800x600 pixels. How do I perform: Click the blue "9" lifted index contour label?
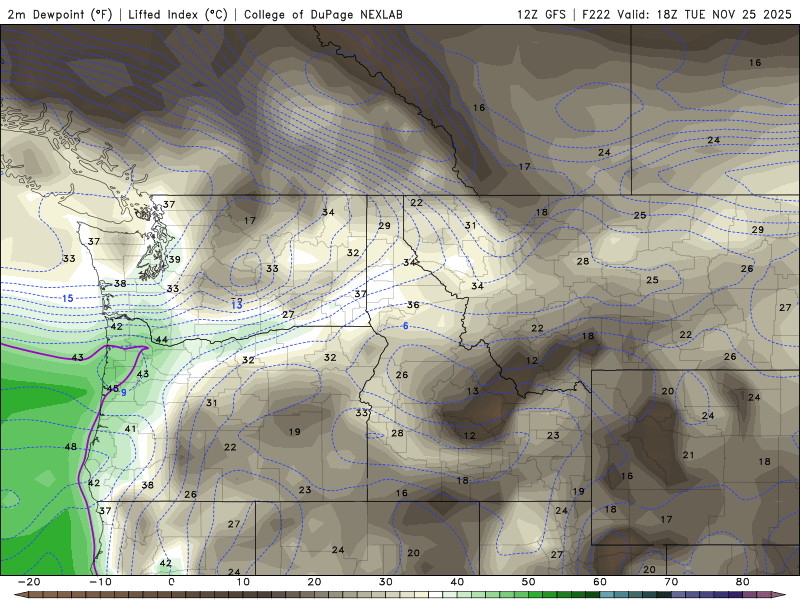coord(123,392)
